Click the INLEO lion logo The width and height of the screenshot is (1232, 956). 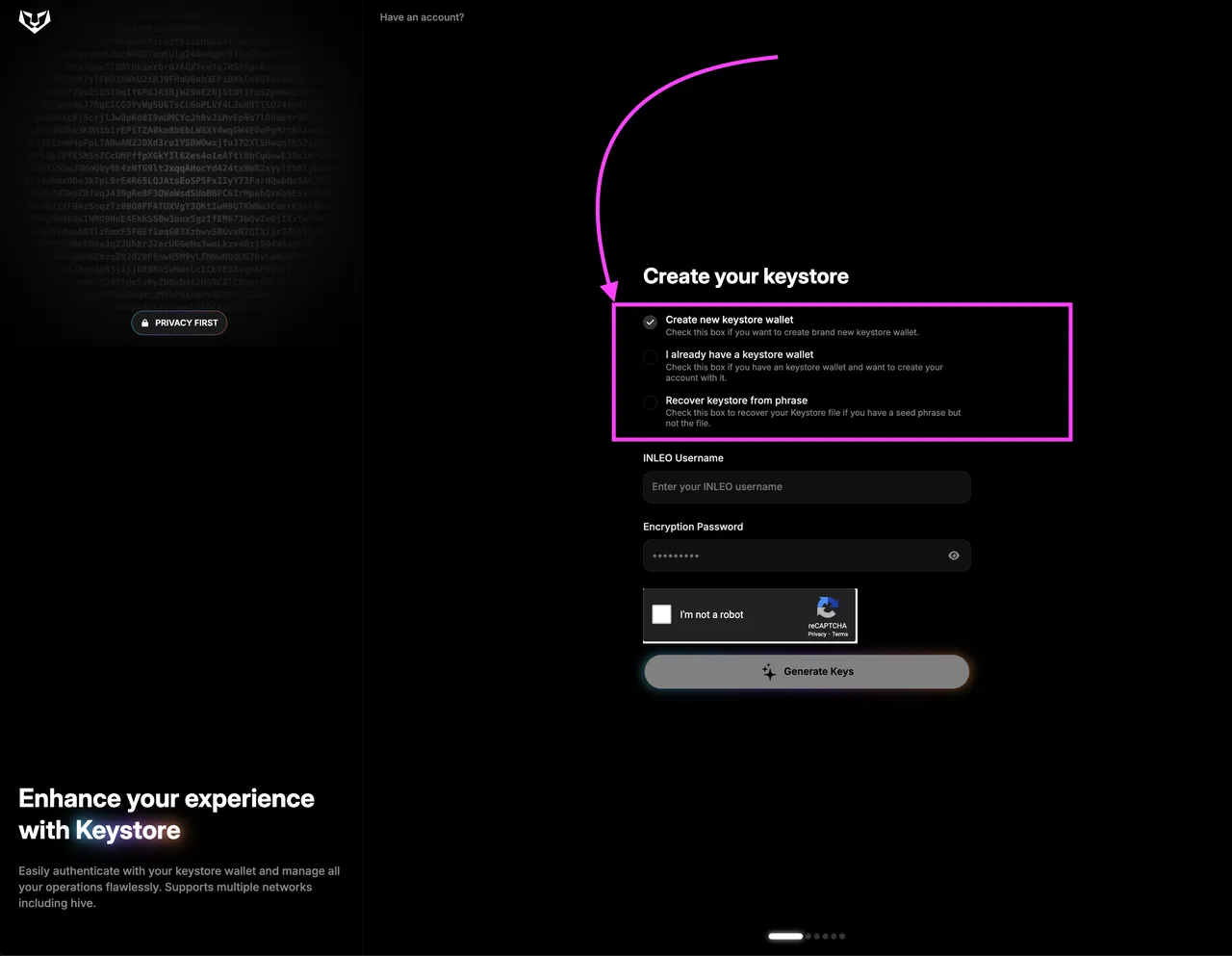pyautogui.click(x=35, y=20)
